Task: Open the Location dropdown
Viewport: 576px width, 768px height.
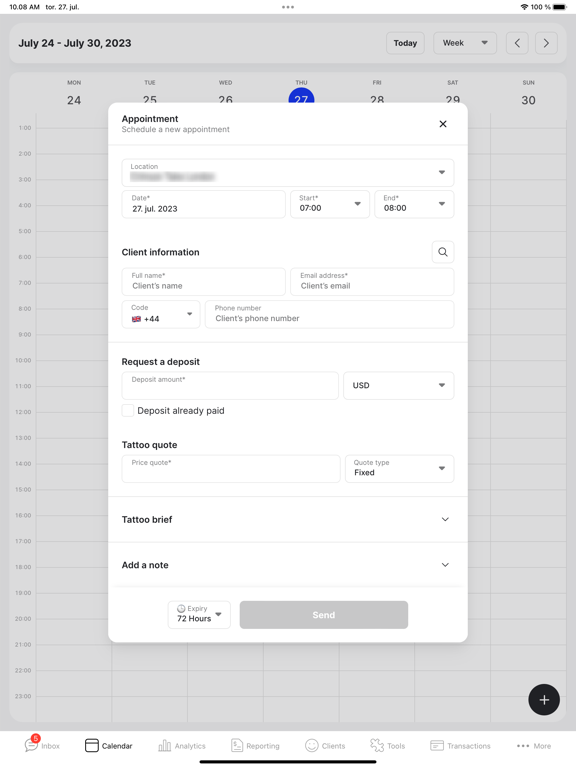Action: (x=288, y=172)
